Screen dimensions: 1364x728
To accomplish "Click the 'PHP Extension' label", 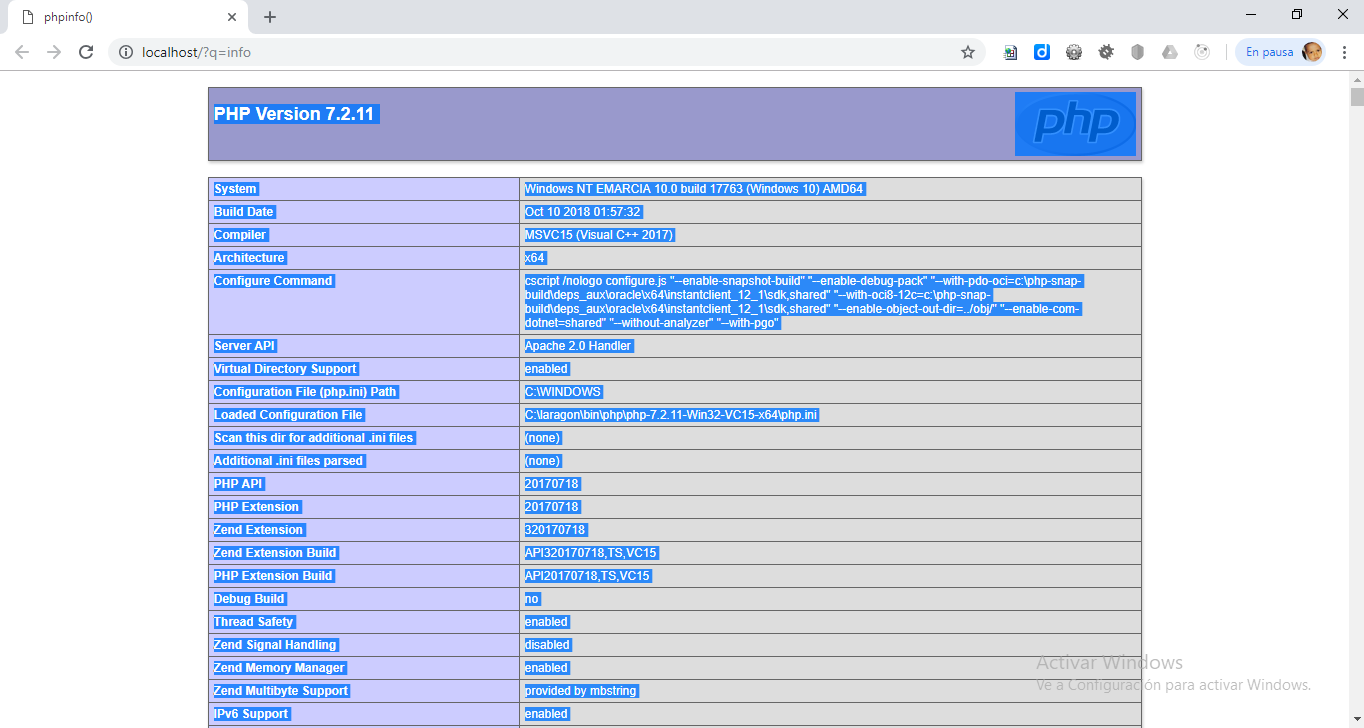I will [257, 507].
